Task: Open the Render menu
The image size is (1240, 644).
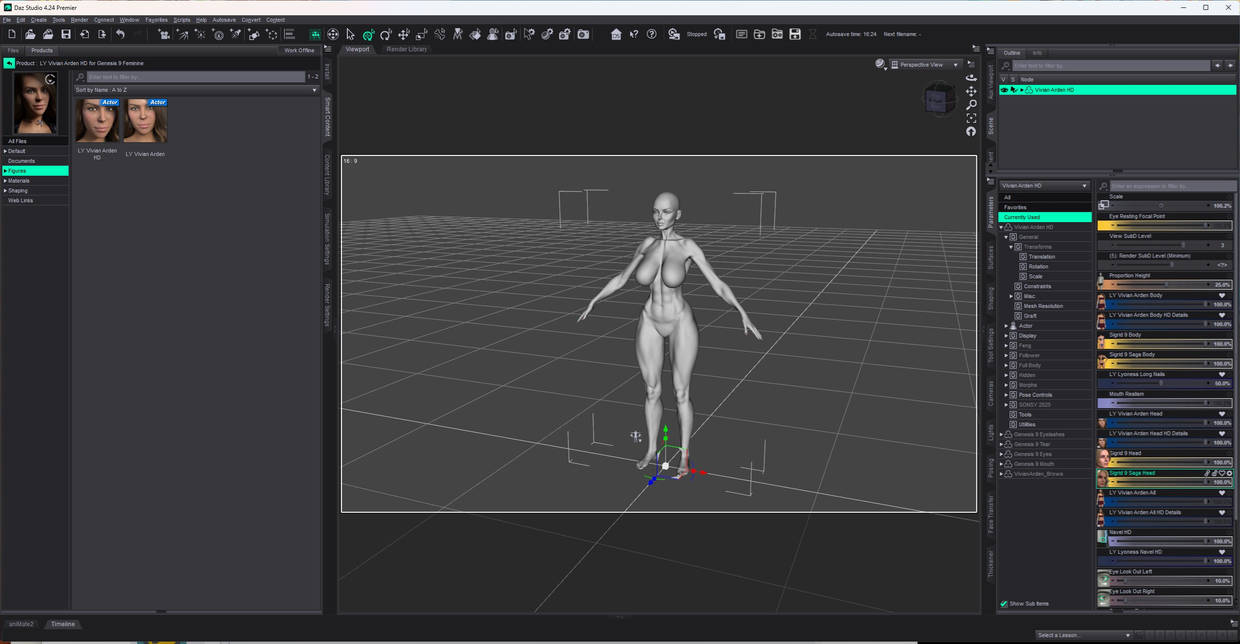Action: (x=79, y=19)
